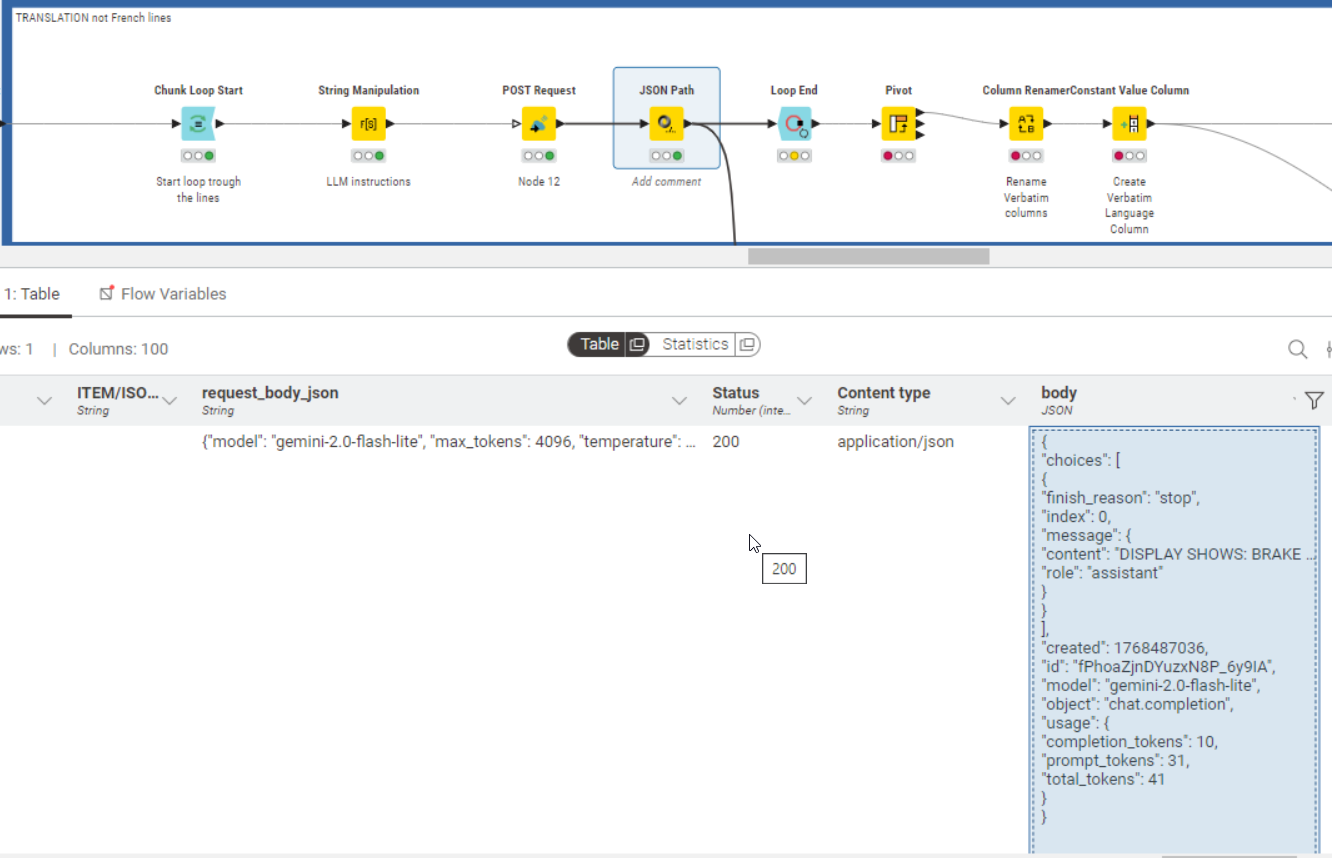Click the filter icon on body column

pos(1314,401)
